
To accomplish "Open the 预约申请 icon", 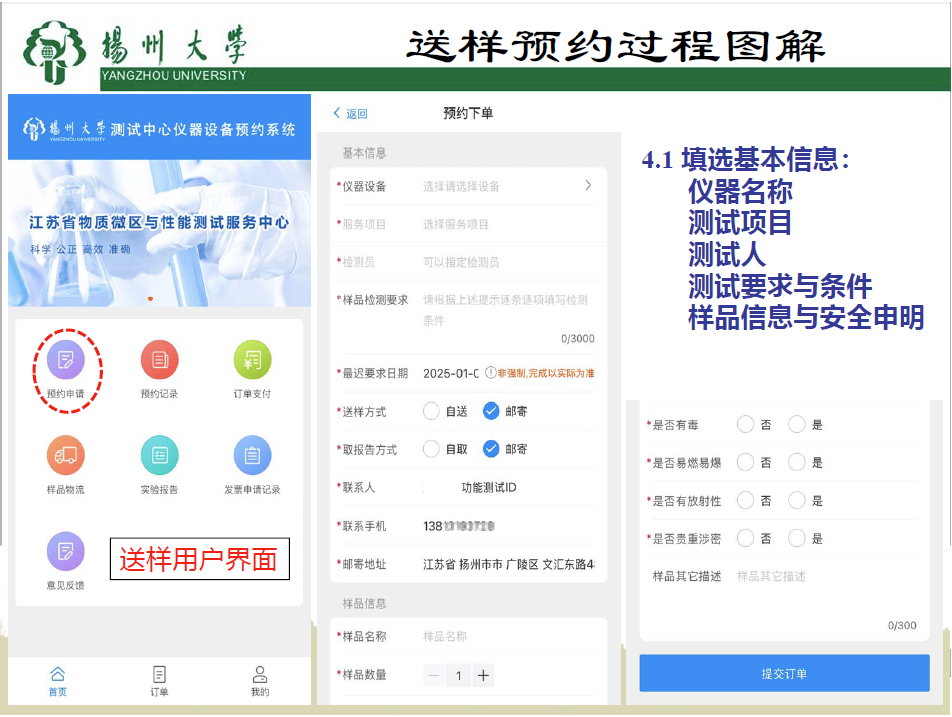I will (66, 361).
